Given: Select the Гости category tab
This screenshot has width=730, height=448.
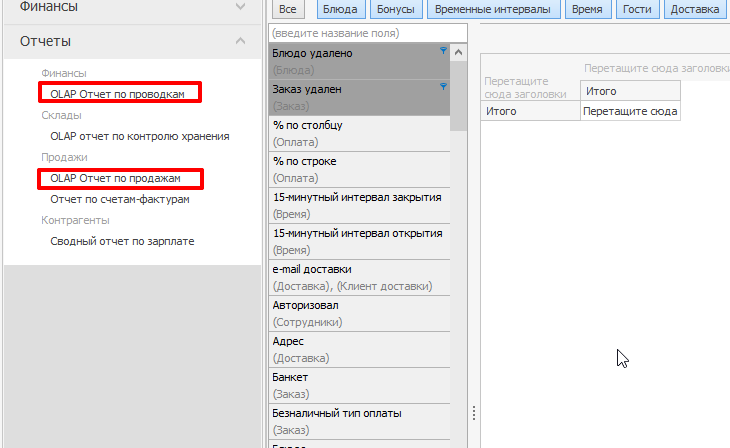Looking at the screenshot, I should click(x=637, y=10).
